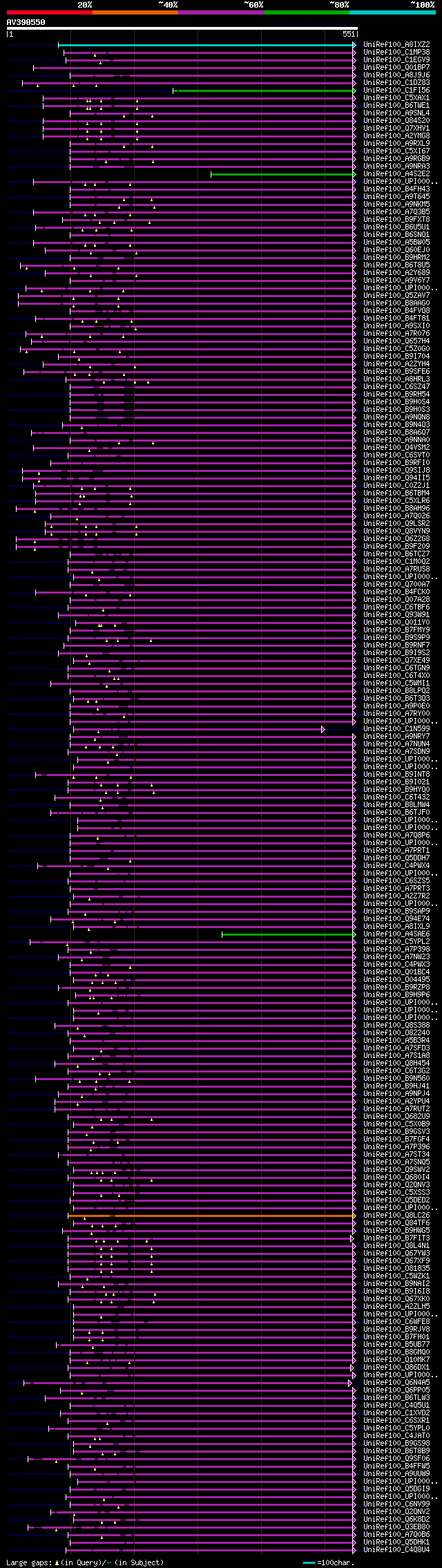This screenshot has width=442, height=1568.
Task: Select the label UniRef100_Q5DGI9
Action: (x=396, y=1489)
